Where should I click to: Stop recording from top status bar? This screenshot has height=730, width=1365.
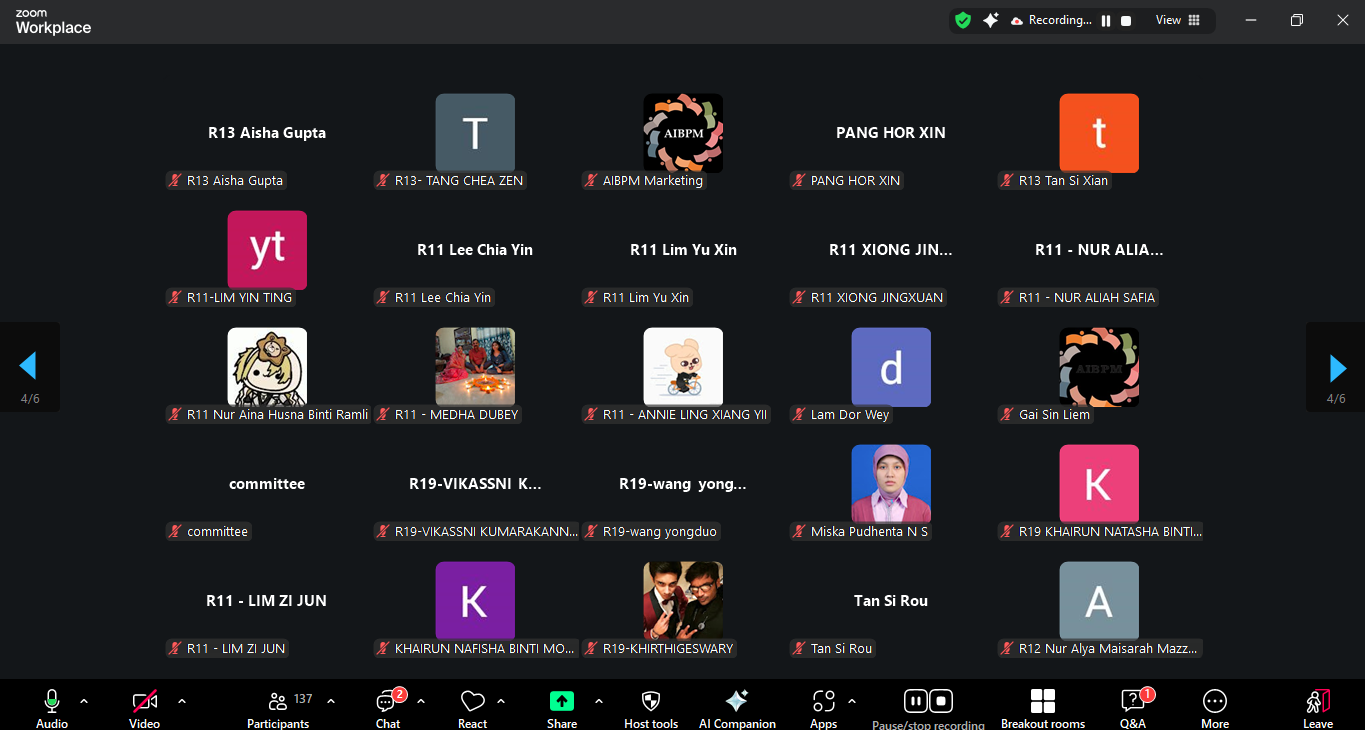(1126, 21)
